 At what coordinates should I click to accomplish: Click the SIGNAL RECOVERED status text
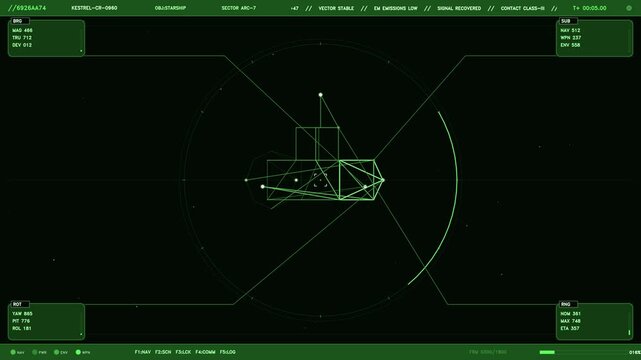pos(459,8)
